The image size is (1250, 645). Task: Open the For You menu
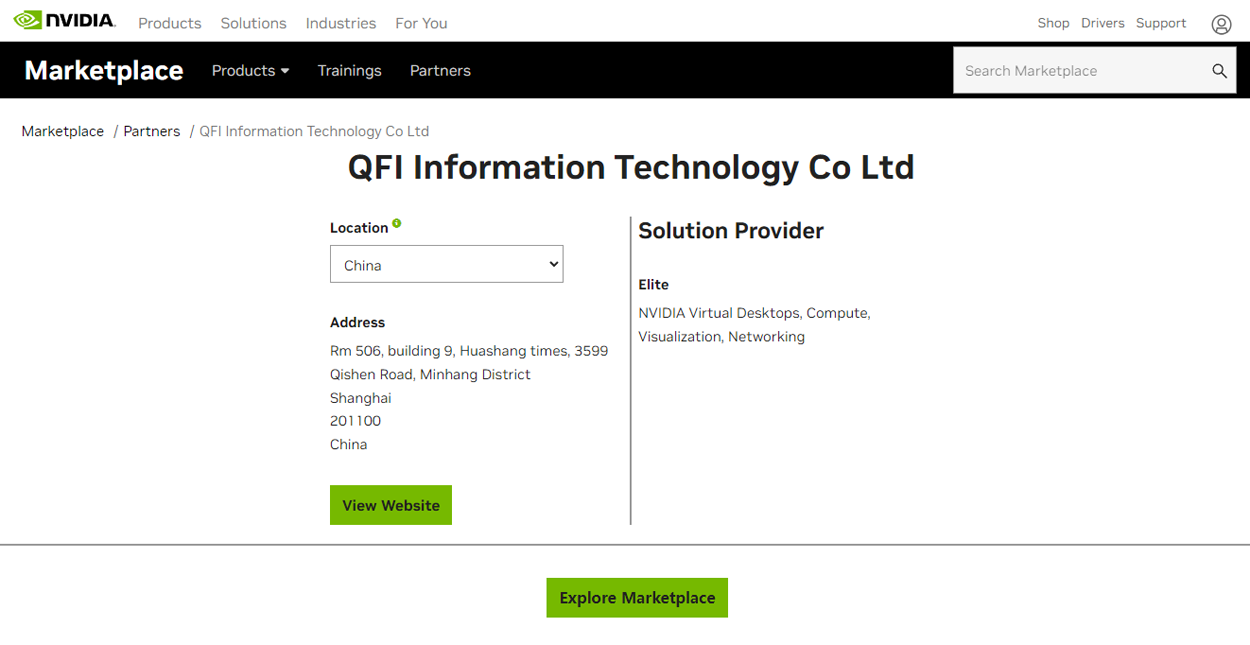coord(421,23)
